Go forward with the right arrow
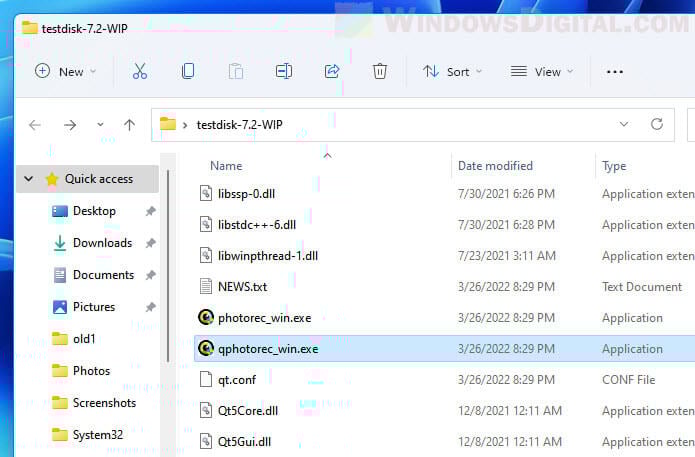695x457 pixels. (70, 125)
